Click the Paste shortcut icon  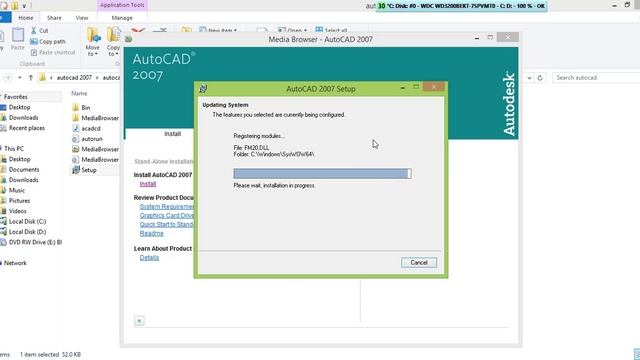pyautogui.click(x=34, y=52)
